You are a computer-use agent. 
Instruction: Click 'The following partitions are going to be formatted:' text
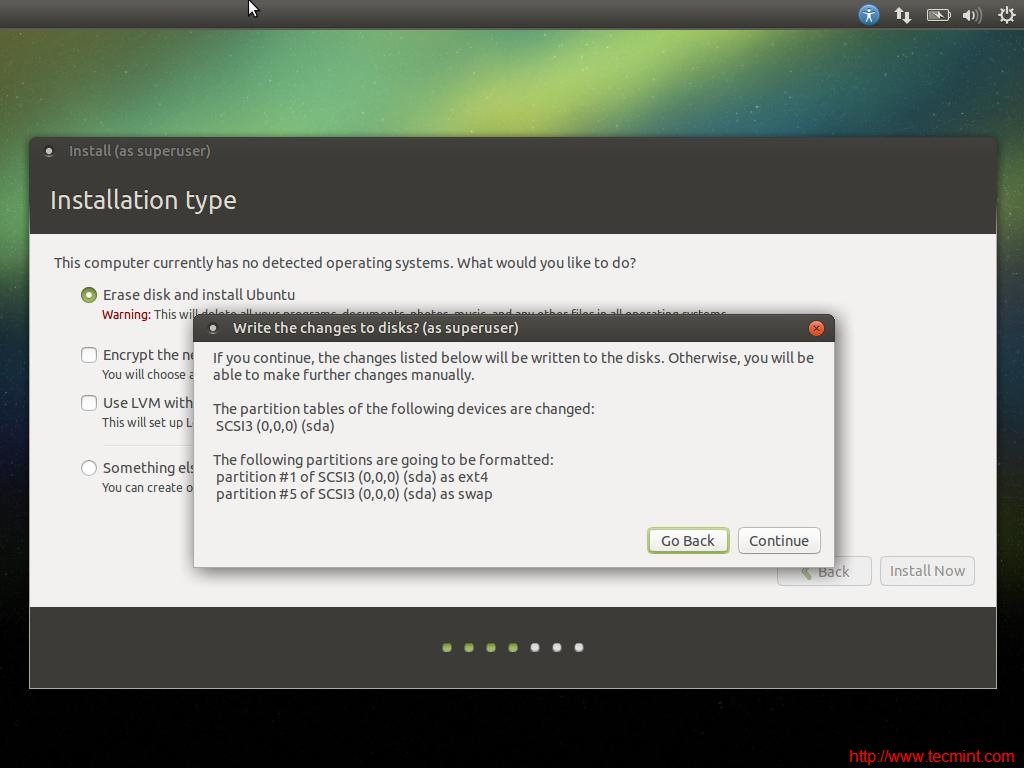pyautogui.click(x=383, y=460)
